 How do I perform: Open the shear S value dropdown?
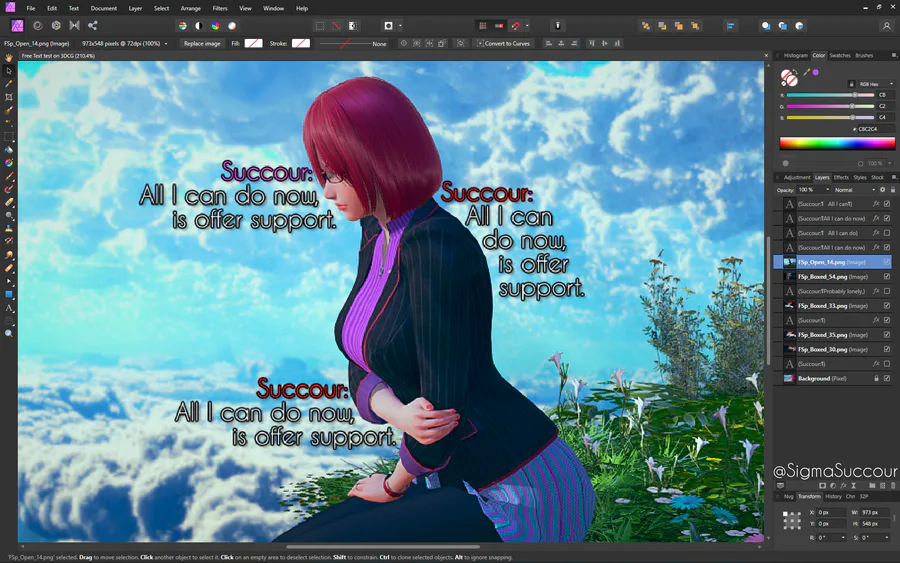887,538
